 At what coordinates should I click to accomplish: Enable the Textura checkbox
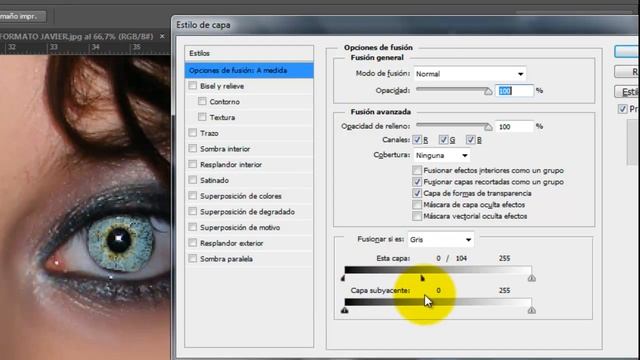[x=202, y=117]
